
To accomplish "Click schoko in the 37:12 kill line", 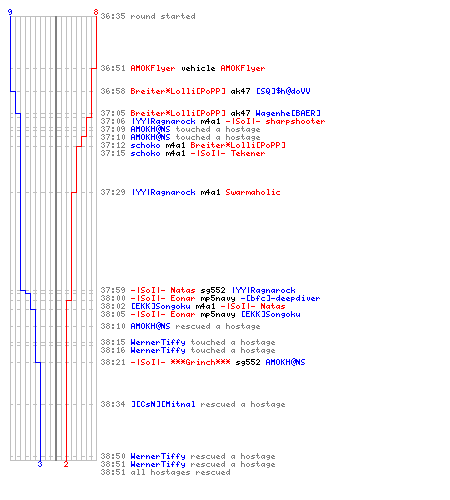I will [145, 145].
